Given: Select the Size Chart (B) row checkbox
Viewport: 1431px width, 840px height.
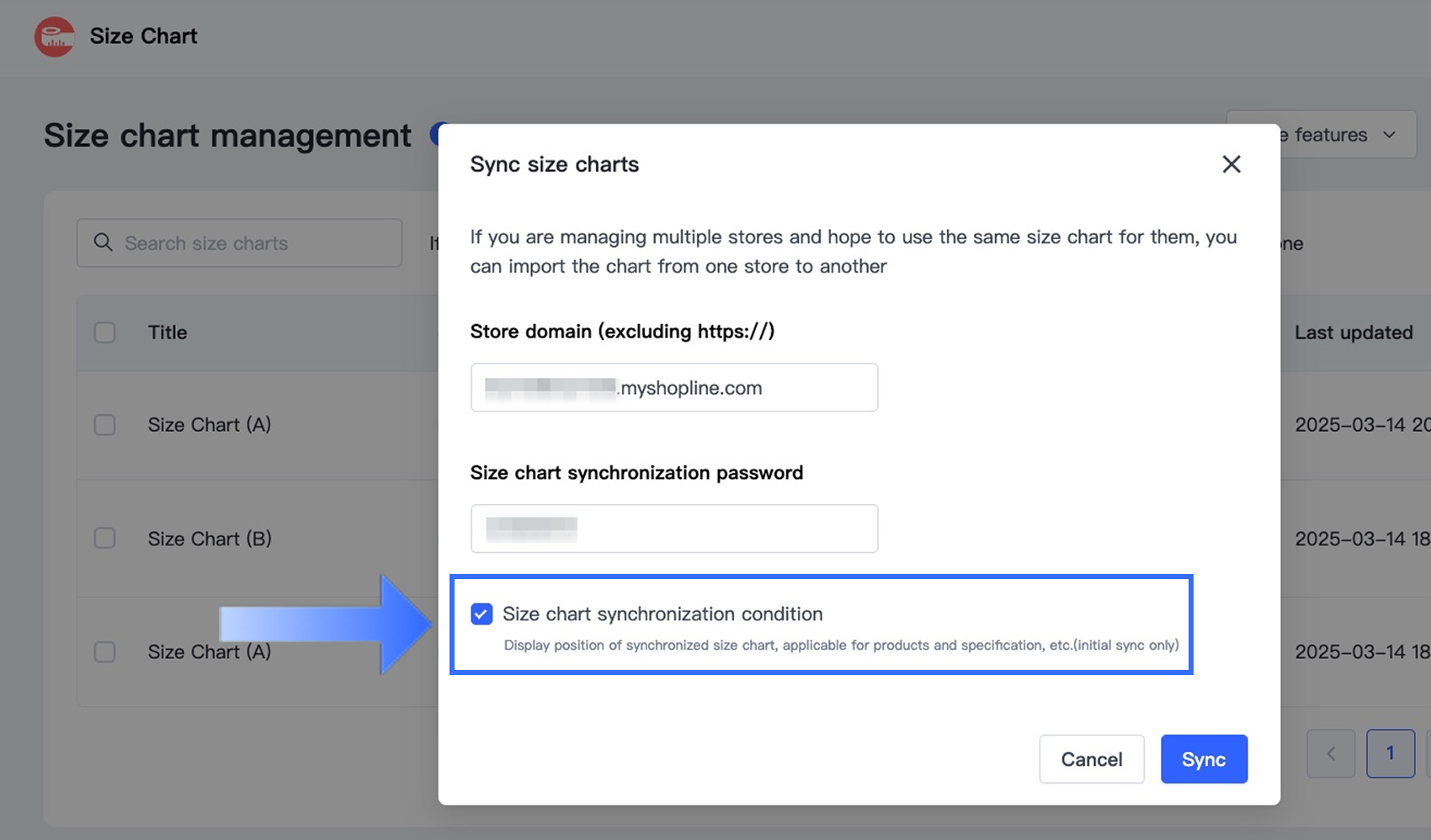Looking at the screenshot, I should (105, 539).
